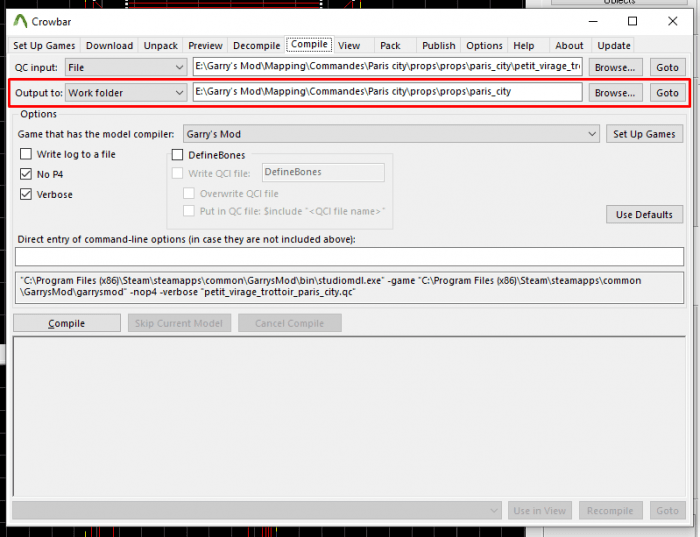Open the Publish tab
Image resolution: width=700 pixels, height=537 pixels.
tap(439, 46)
